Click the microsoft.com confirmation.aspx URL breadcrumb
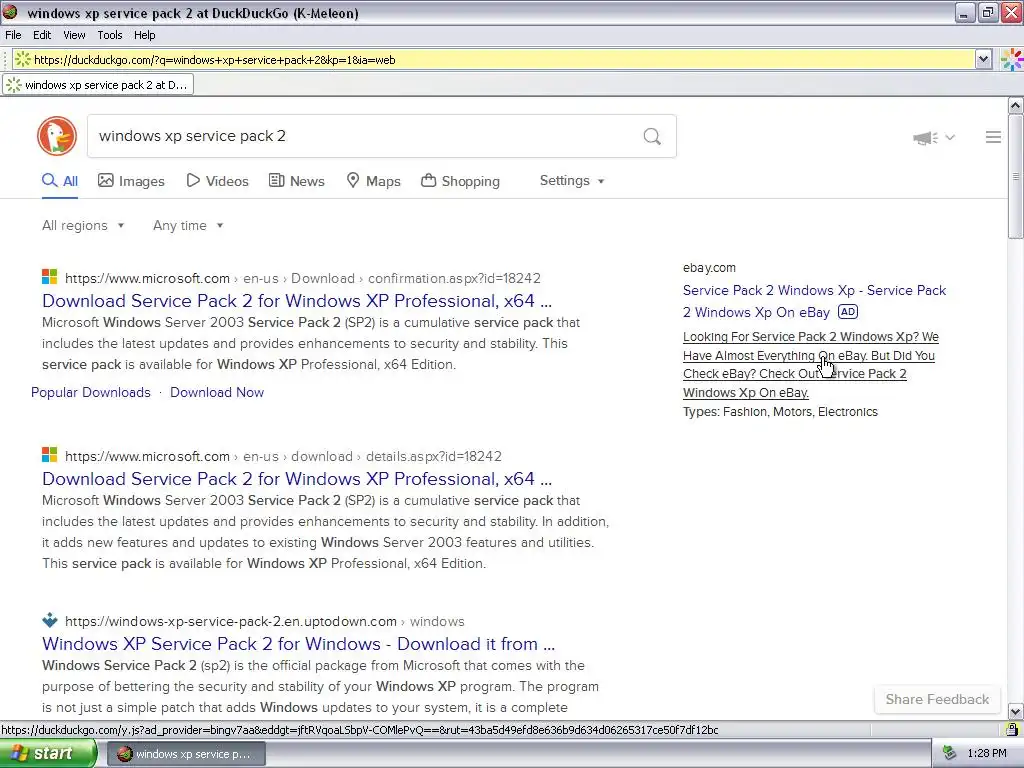1024x768 pixels. [x=303, y=278]
